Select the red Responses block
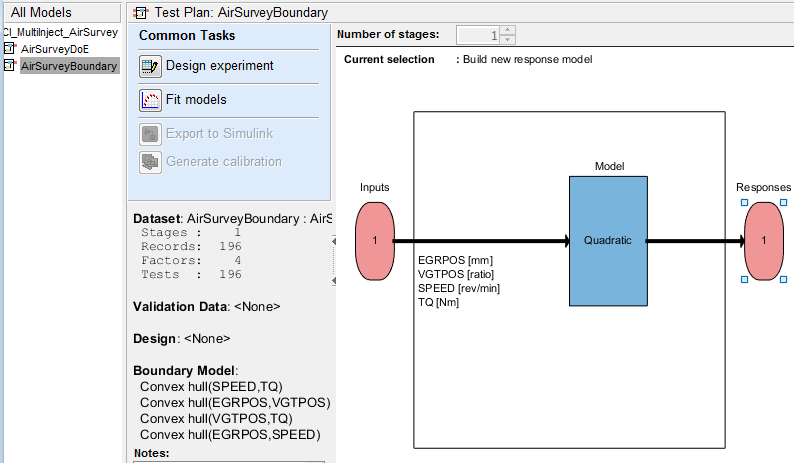The image size is (794, 463). point(763,241)
